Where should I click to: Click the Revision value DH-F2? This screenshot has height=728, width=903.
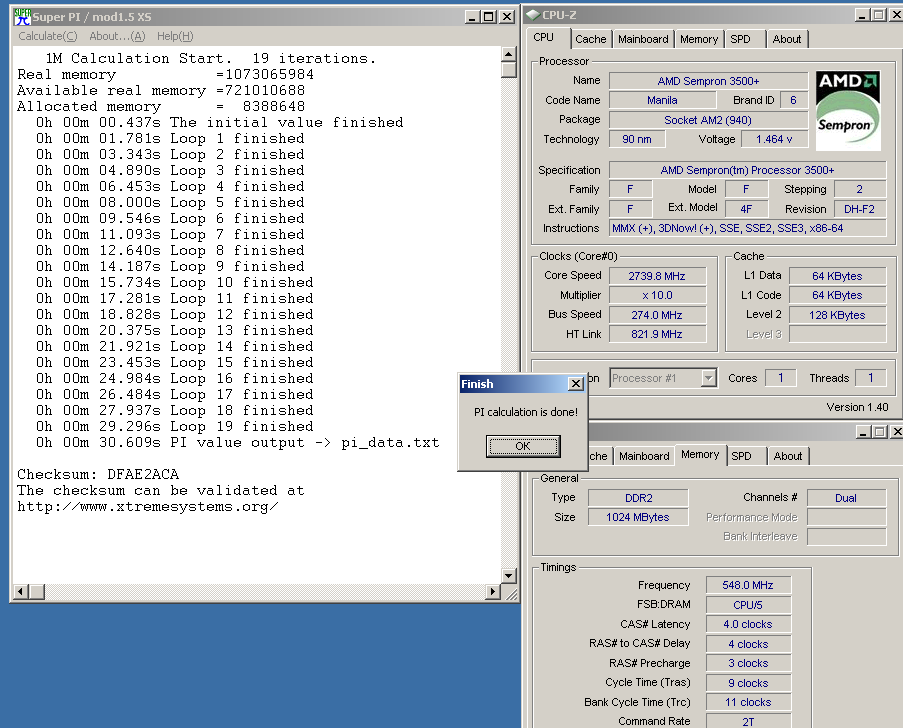[859, 209]
